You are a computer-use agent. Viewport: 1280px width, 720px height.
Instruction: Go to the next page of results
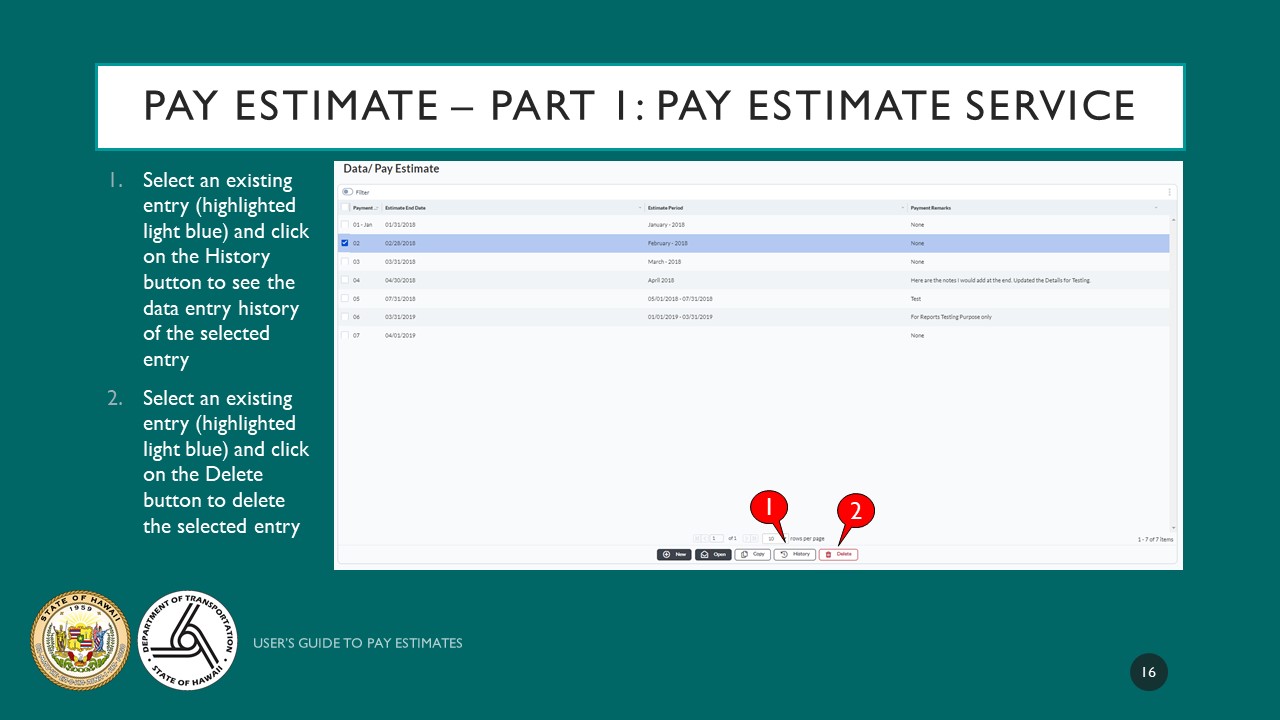746,539
